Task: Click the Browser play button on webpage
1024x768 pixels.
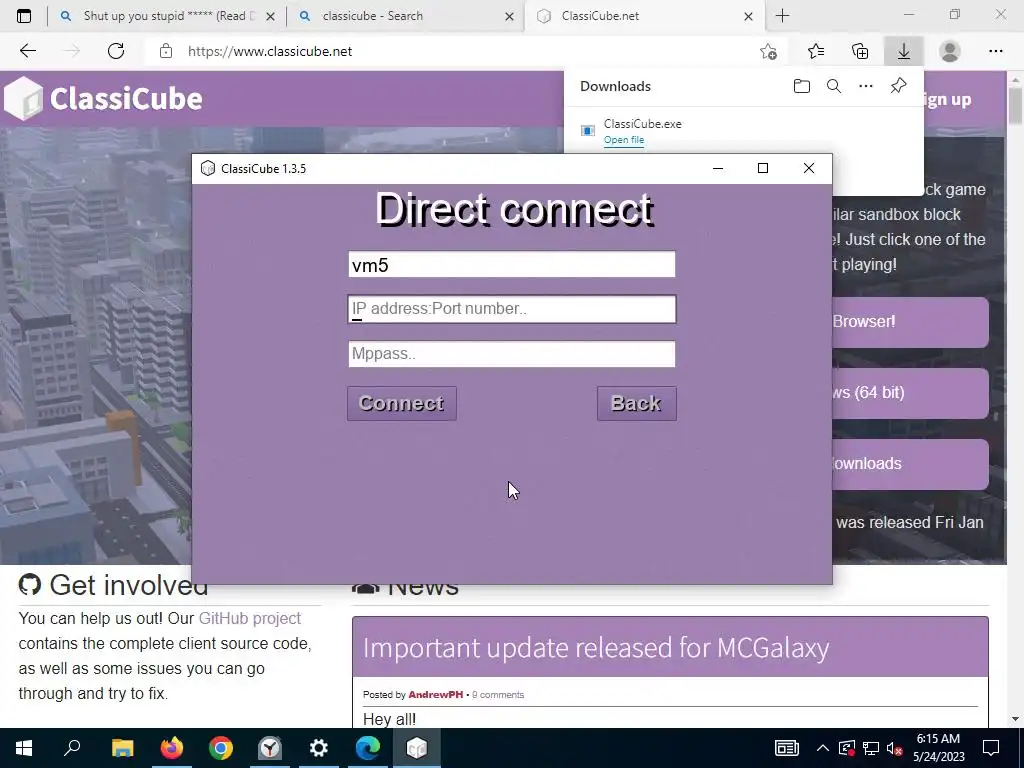Action: pos(910,321)
